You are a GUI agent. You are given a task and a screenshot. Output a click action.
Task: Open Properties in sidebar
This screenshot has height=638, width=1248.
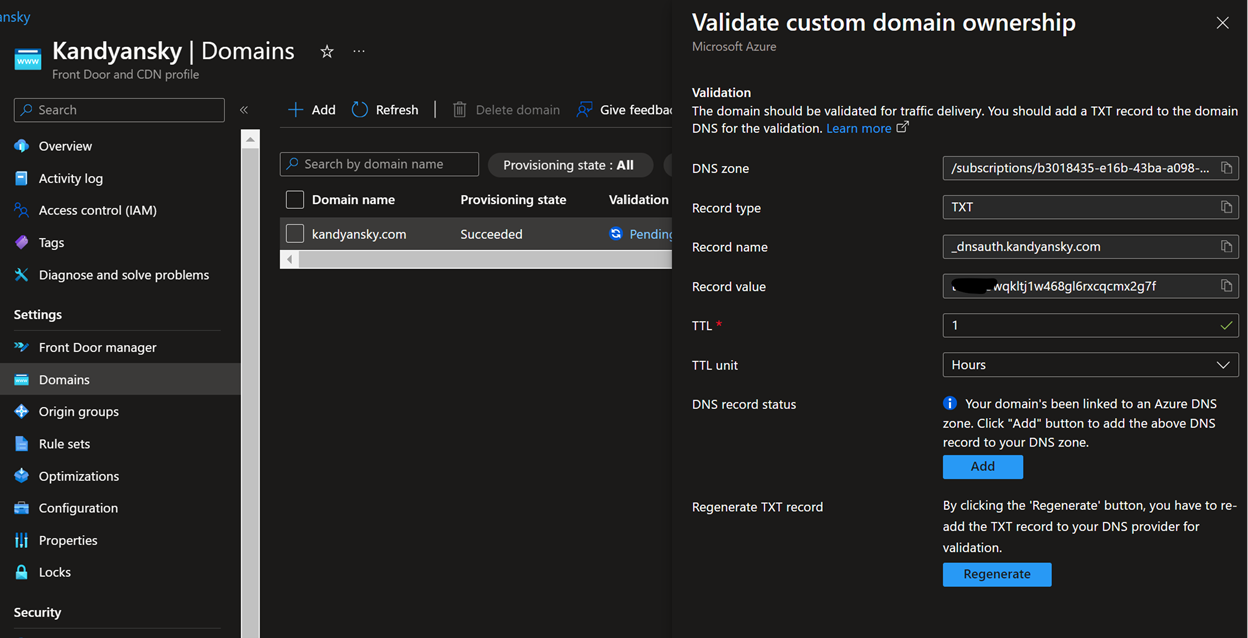coord(68,540)
